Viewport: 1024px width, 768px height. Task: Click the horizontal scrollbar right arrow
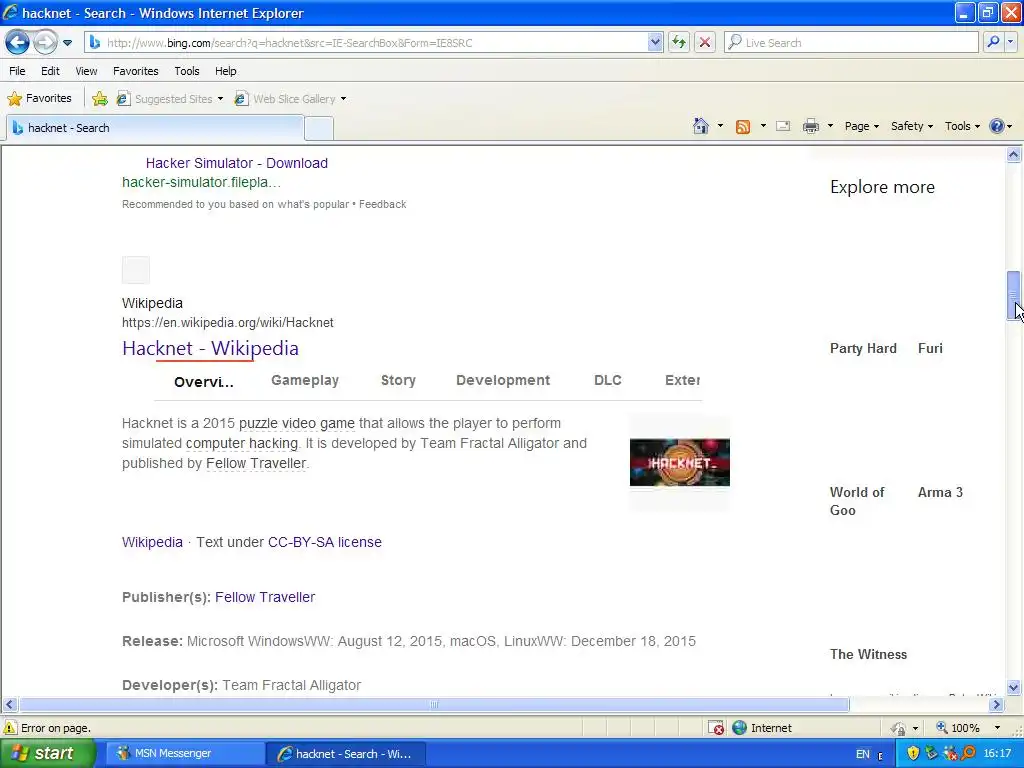pos(996,705)
